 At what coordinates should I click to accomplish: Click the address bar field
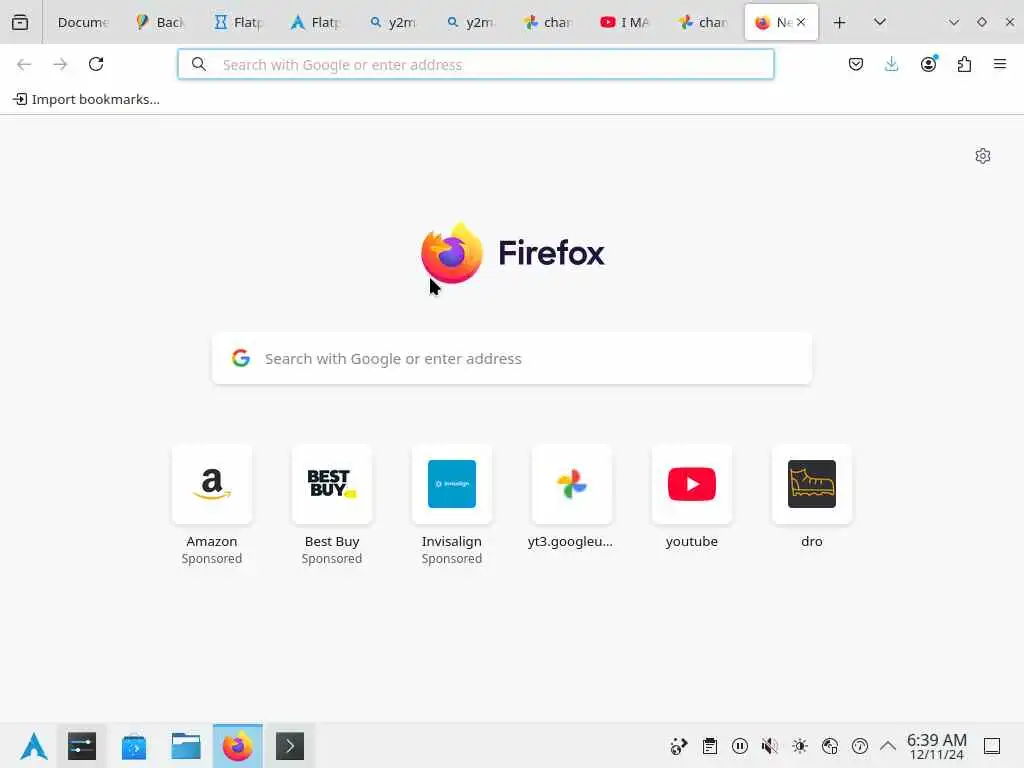tap(475, 64)
